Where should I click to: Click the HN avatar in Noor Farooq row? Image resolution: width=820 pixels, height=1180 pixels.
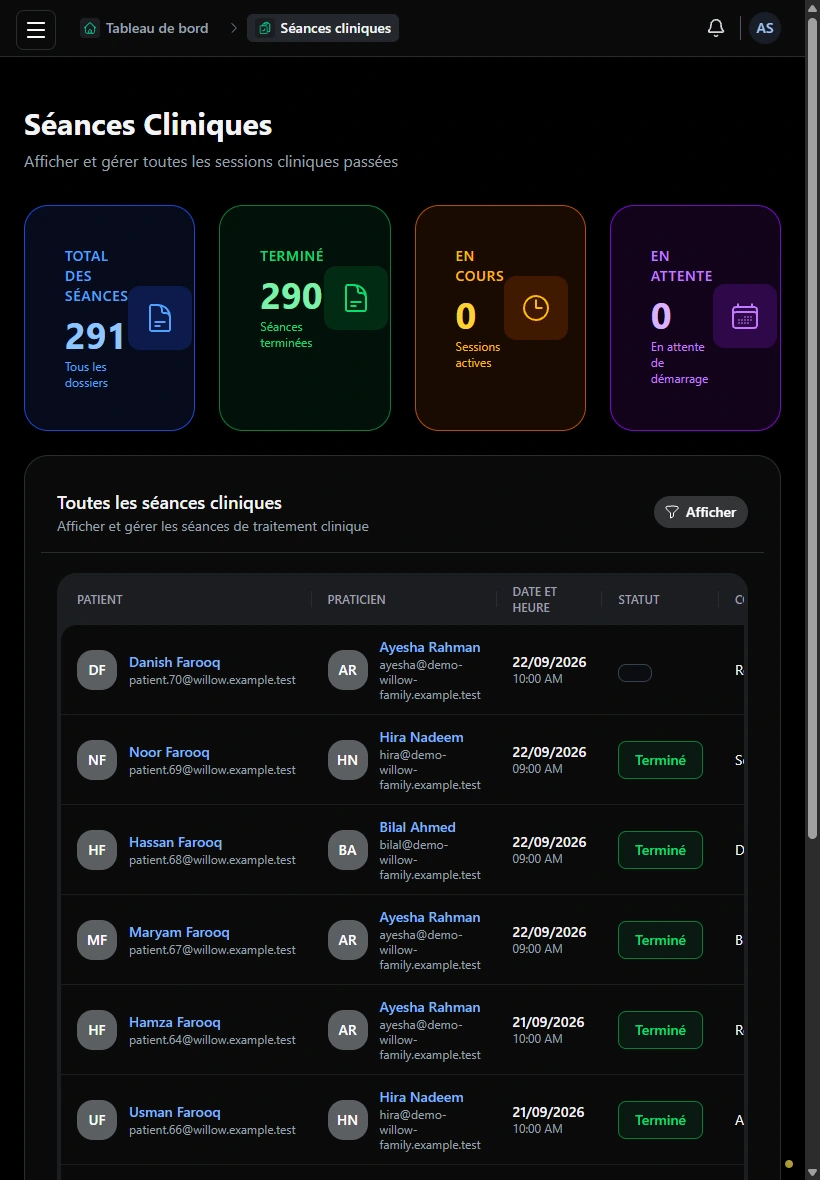pos(348,760)
